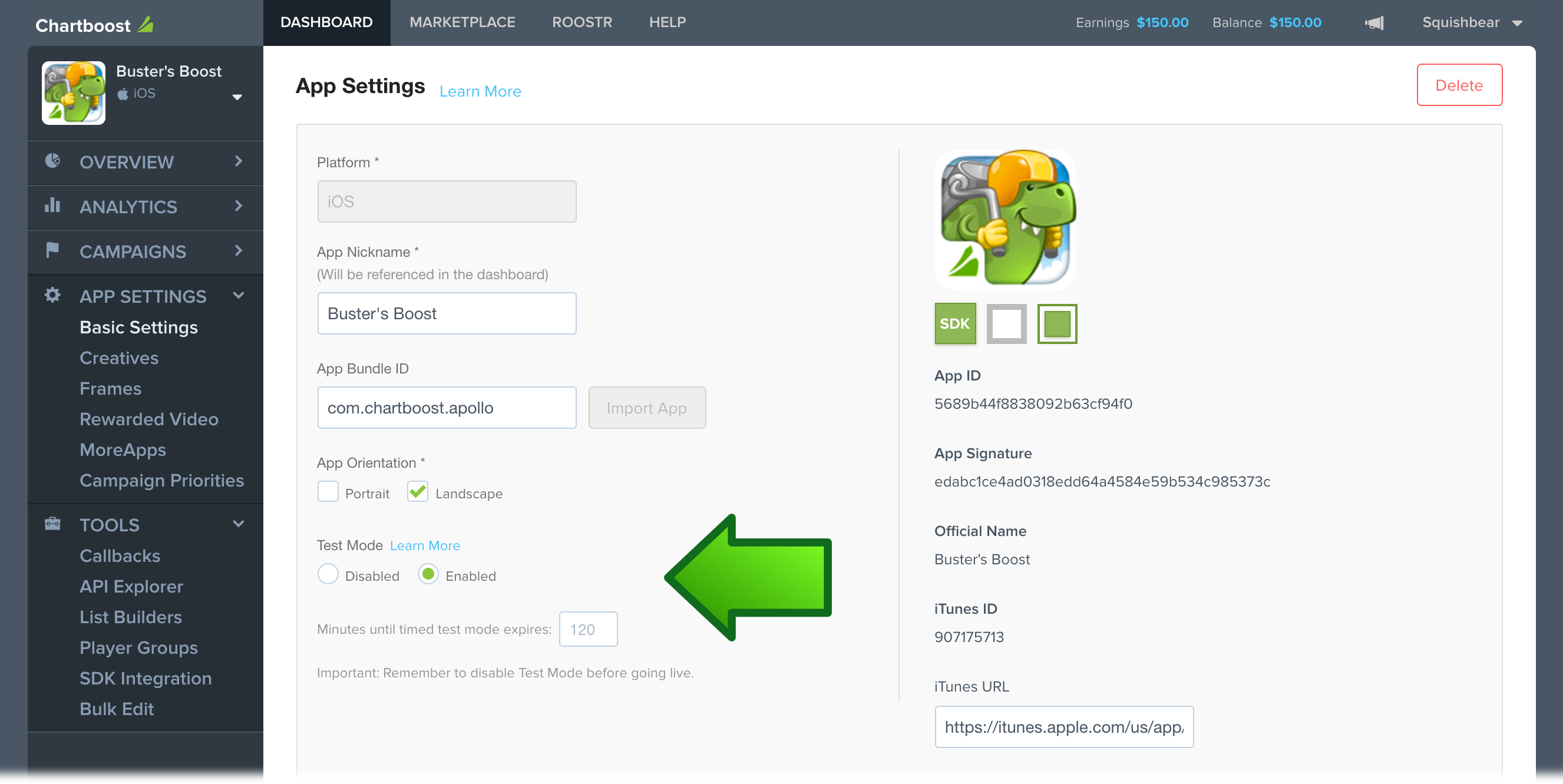Click the iTunes URL input field
The width and height of the screenshot is (1563, 784).
(x=1064, y=727)
